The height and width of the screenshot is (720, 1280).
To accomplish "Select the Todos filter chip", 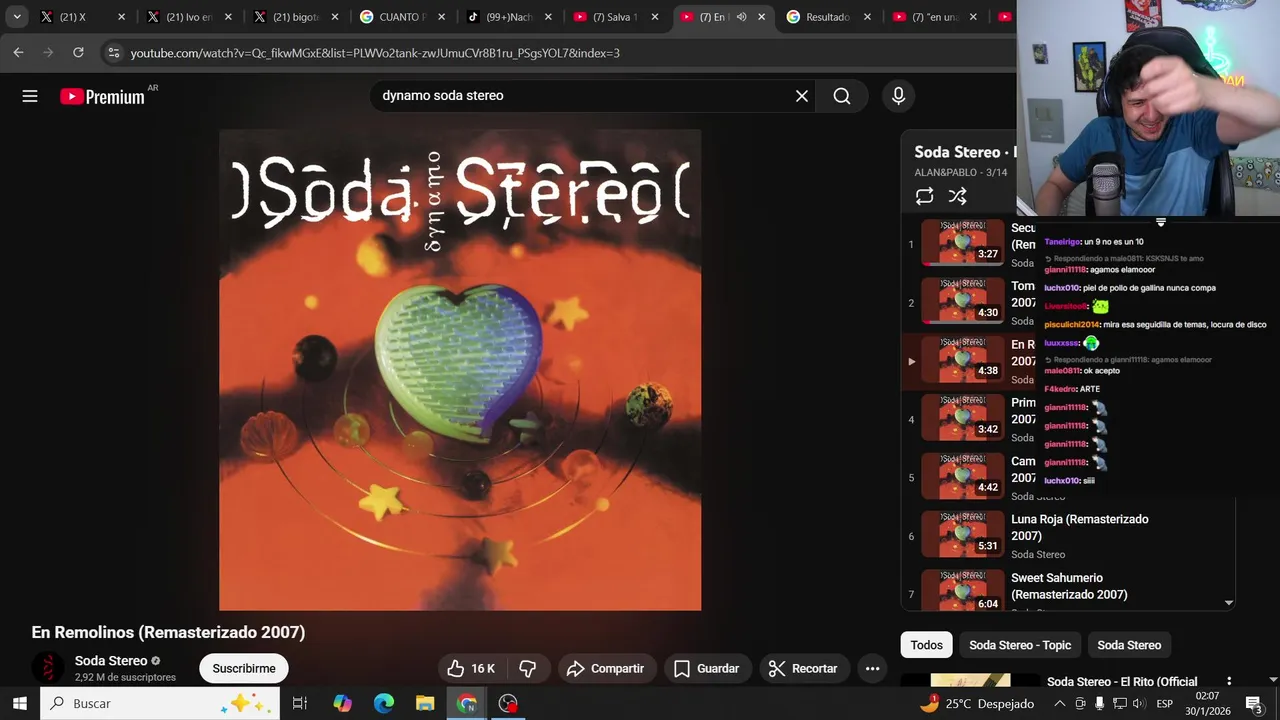I will 926,645.
